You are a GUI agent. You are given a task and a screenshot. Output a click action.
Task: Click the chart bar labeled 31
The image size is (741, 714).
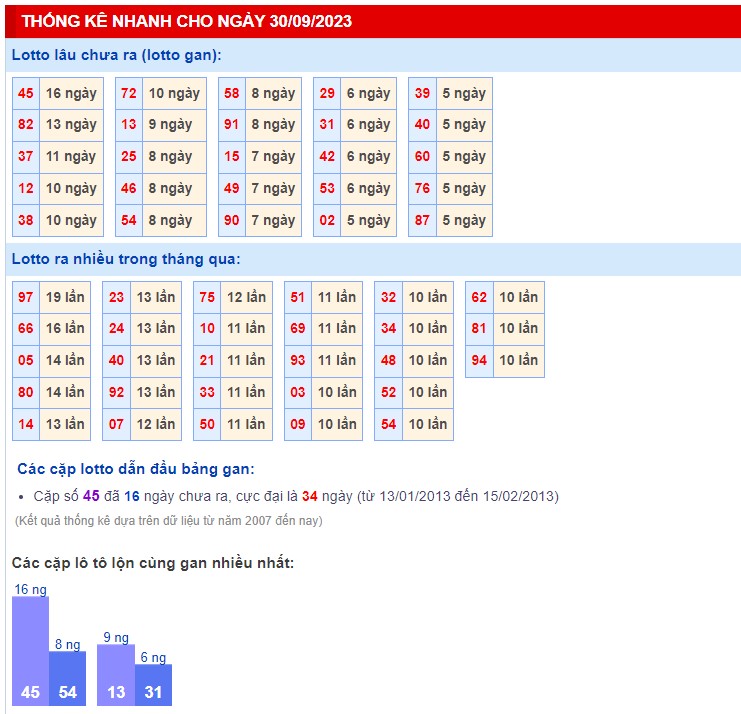pyautogui.click(x=153, y=685)
